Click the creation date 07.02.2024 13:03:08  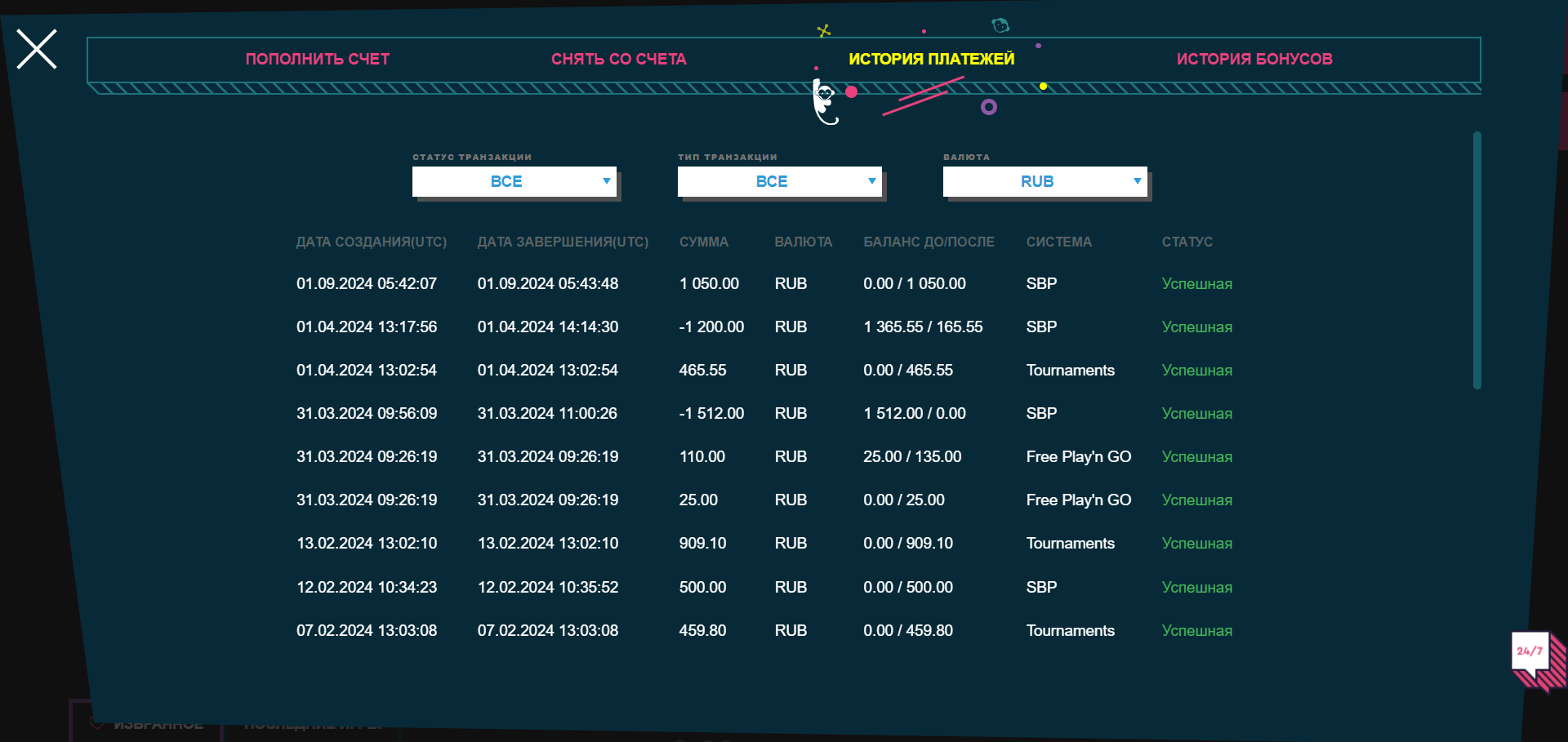(x=367, y=630)
